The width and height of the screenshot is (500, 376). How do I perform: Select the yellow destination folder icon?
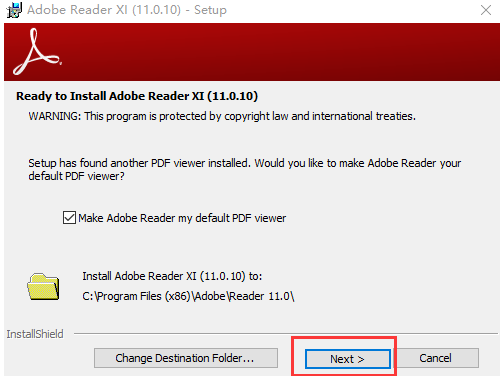[43, 287]
